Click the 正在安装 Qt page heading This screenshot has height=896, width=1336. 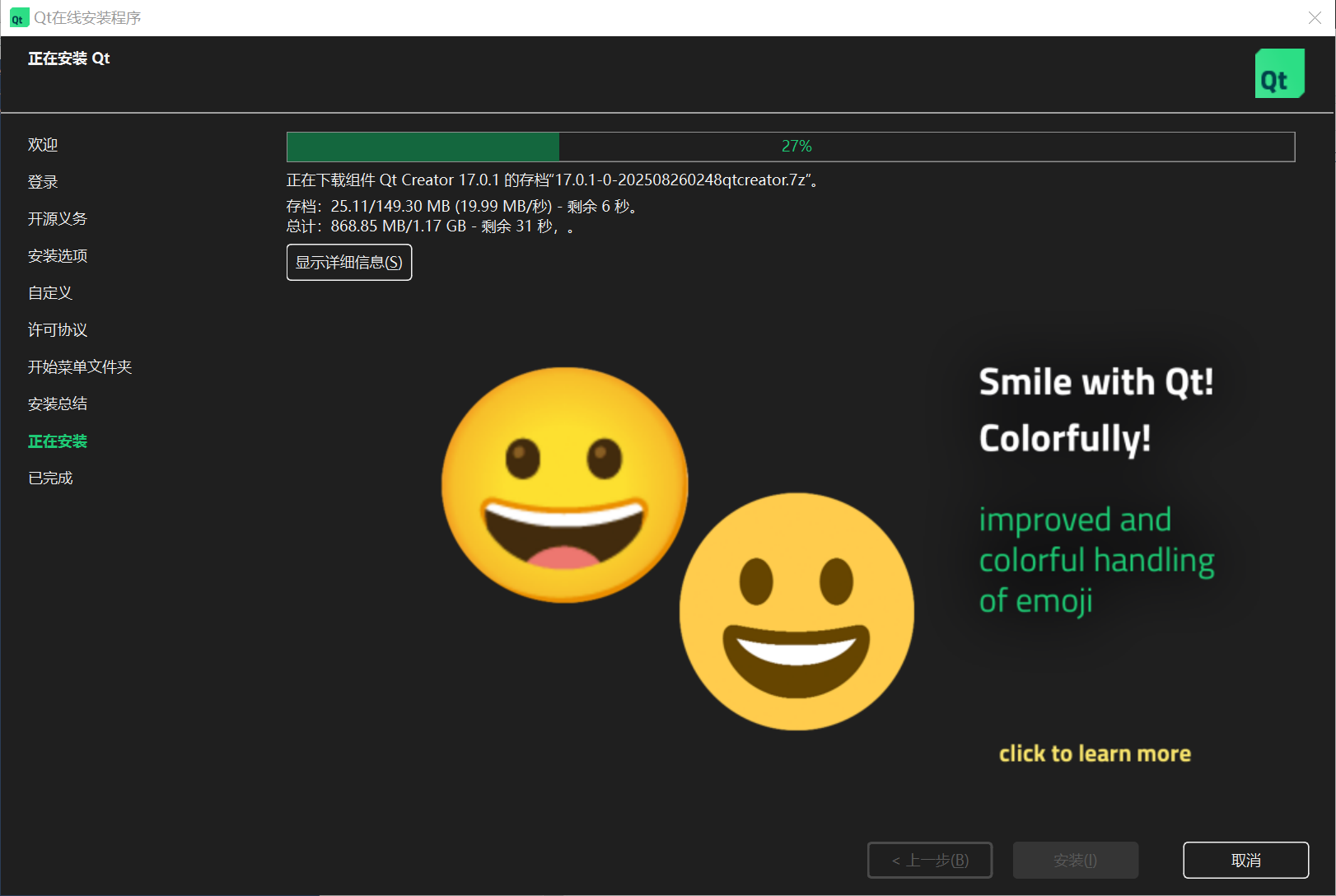69,58
